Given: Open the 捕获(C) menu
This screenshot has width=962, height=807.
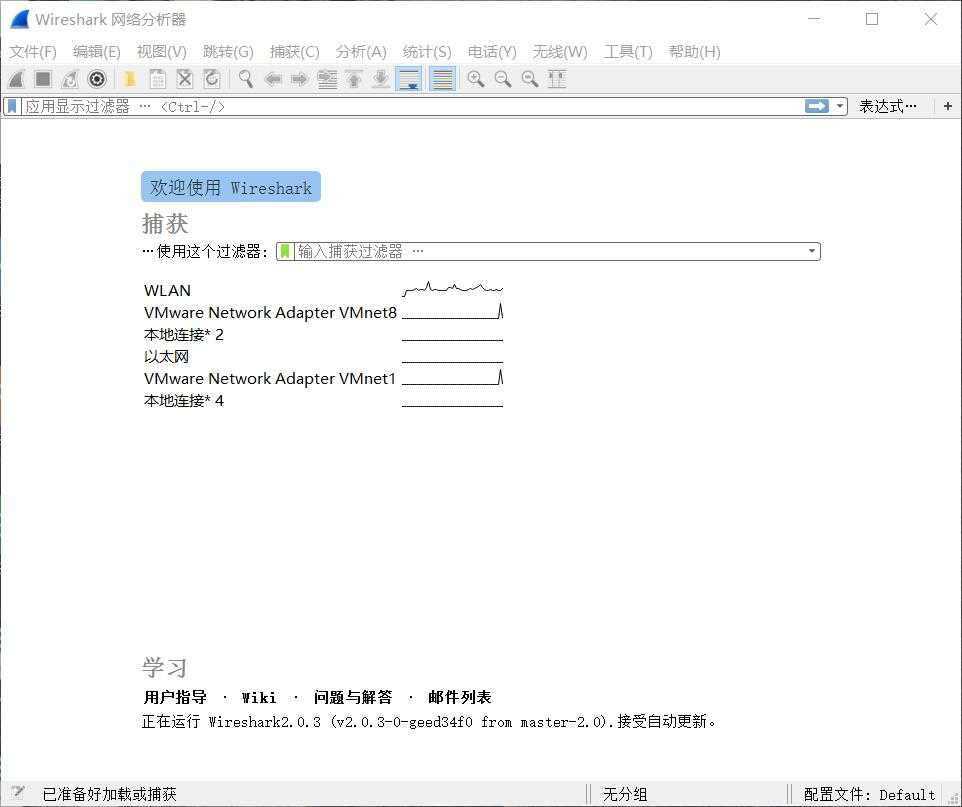Looking at the screenshot, I should (294, 52).
